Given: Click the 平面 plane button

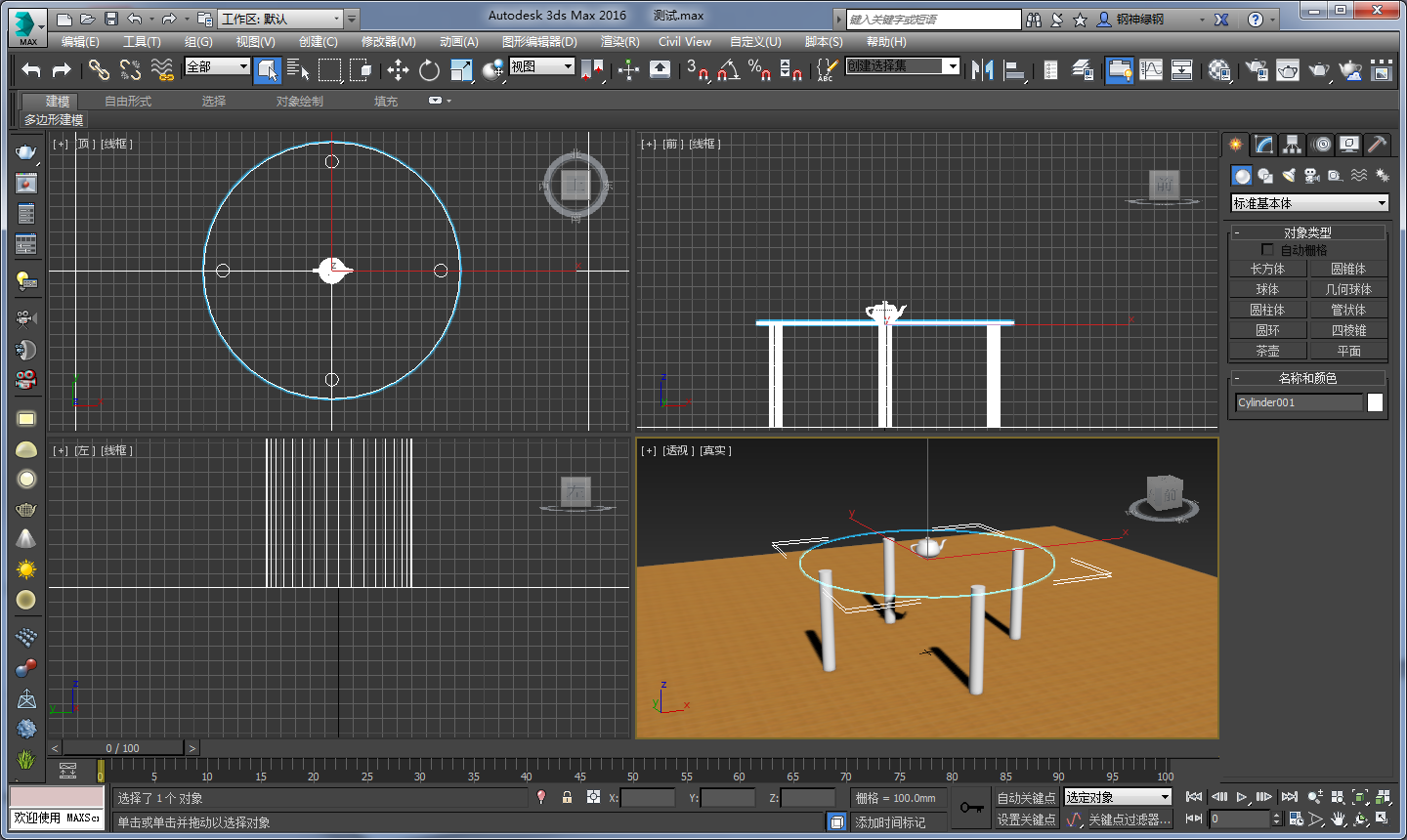Looking at the screenshot, I should tap(1348, 351).
